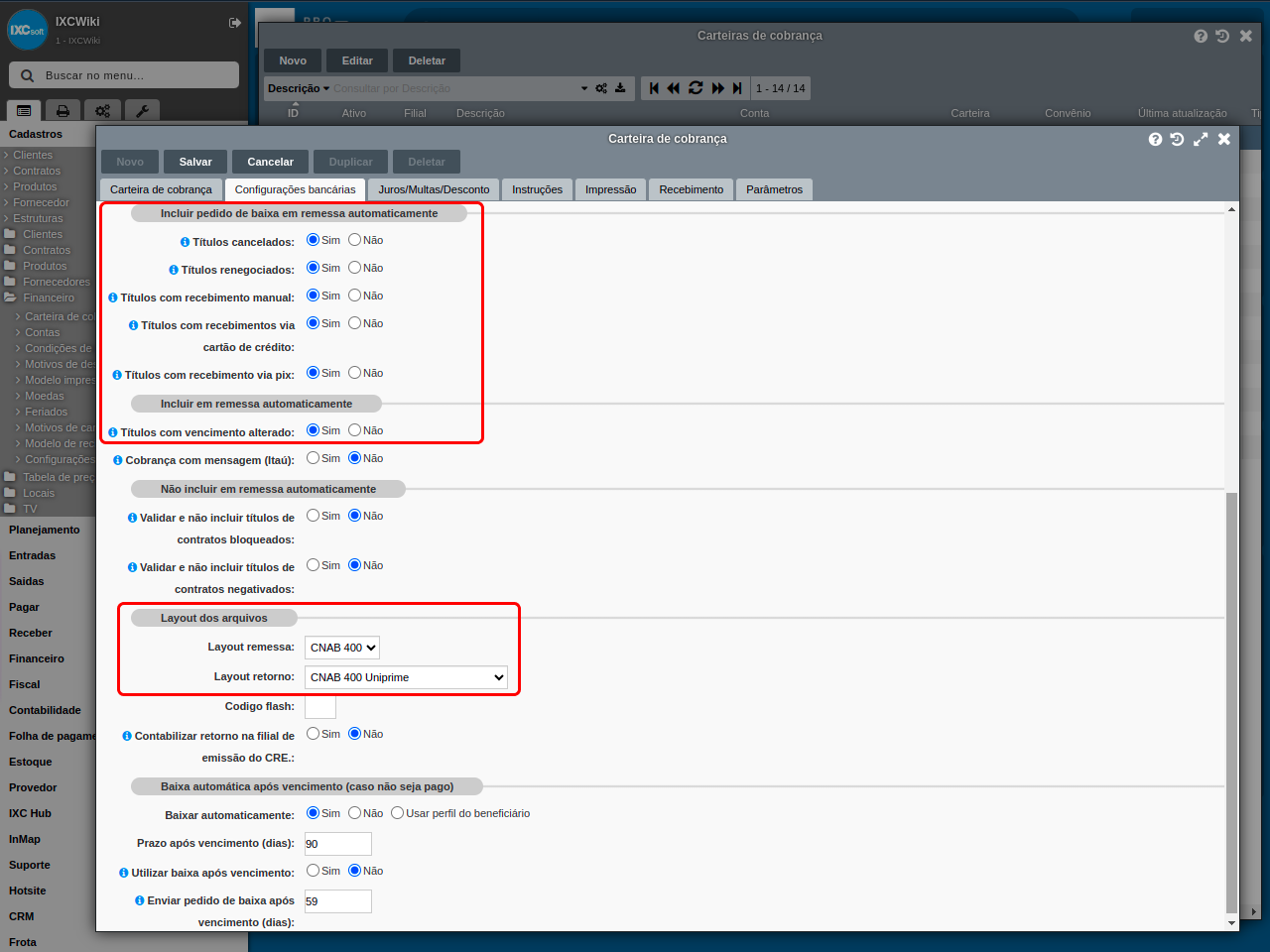1270x952 pixels.
Task: Click scrollbar down arrow in dialog
Action: pyautogui.click(x=1232, y=923)
